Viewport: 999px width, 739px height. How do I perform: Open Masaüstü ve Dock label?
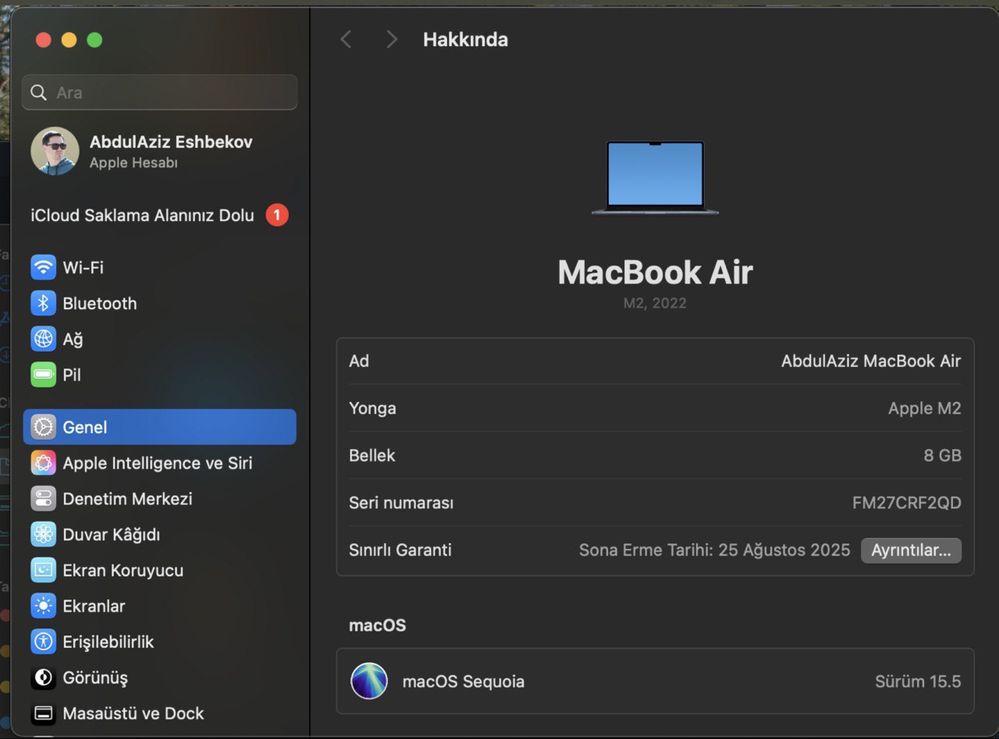tap(133, 714)
